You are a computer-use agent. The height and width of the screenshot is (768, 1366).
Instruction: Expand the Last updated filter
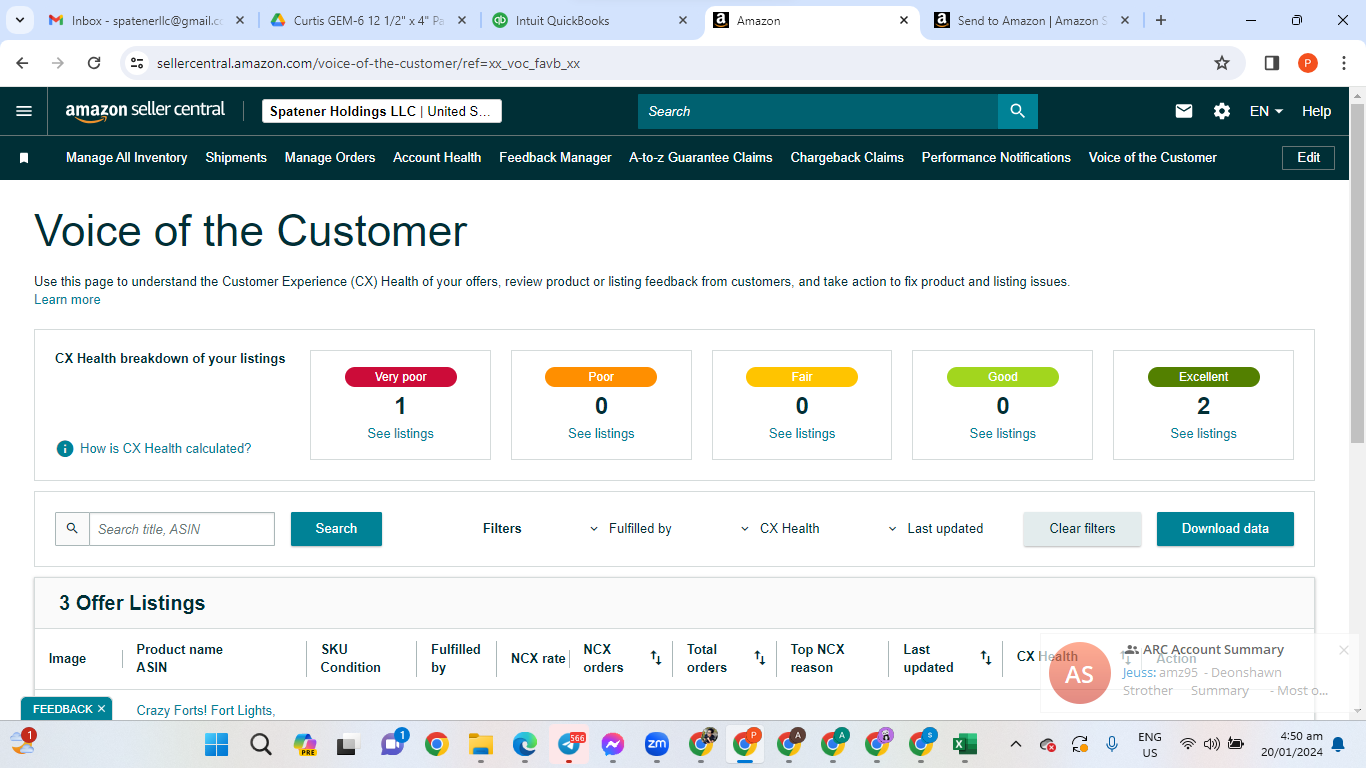tap(935, 529)
